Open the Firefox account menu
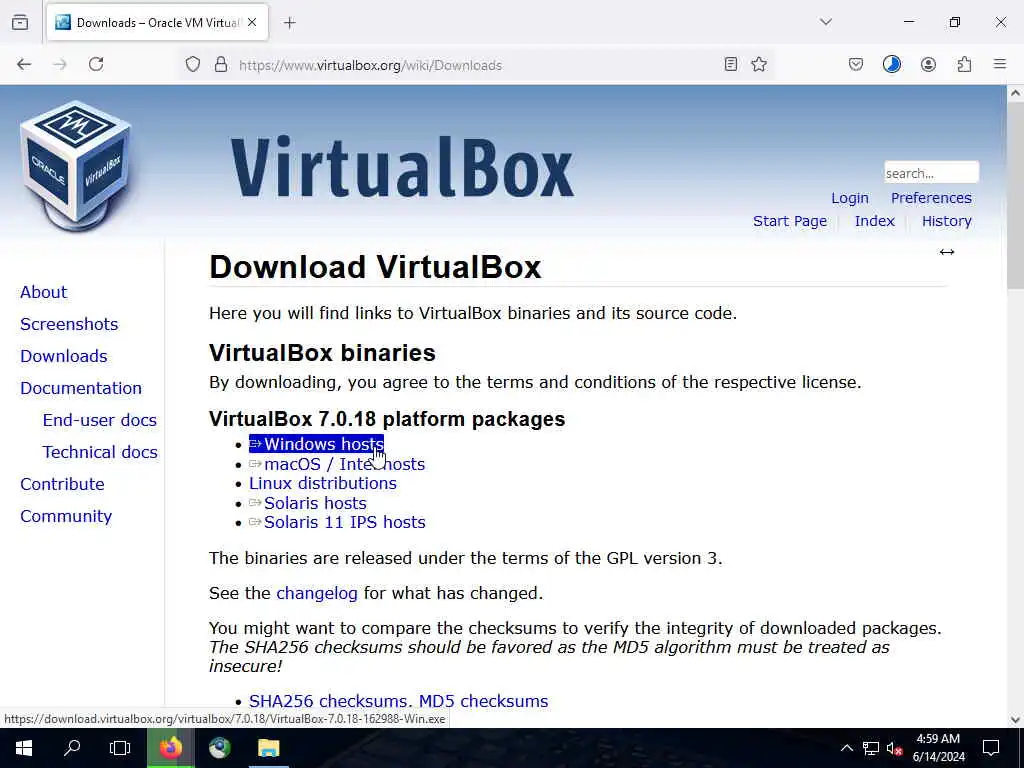Screen dimensions: 1024x768 pyautogui.click(x=929, y=64)
